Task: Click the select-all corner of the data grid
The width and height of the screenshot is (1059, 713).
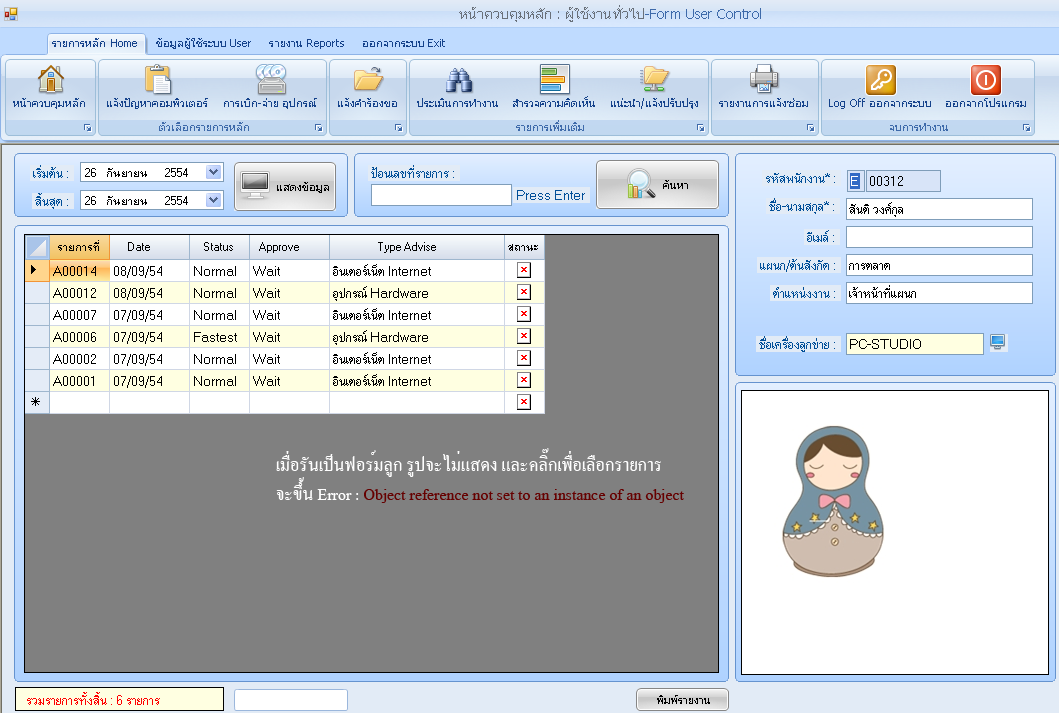Action: 37,247
